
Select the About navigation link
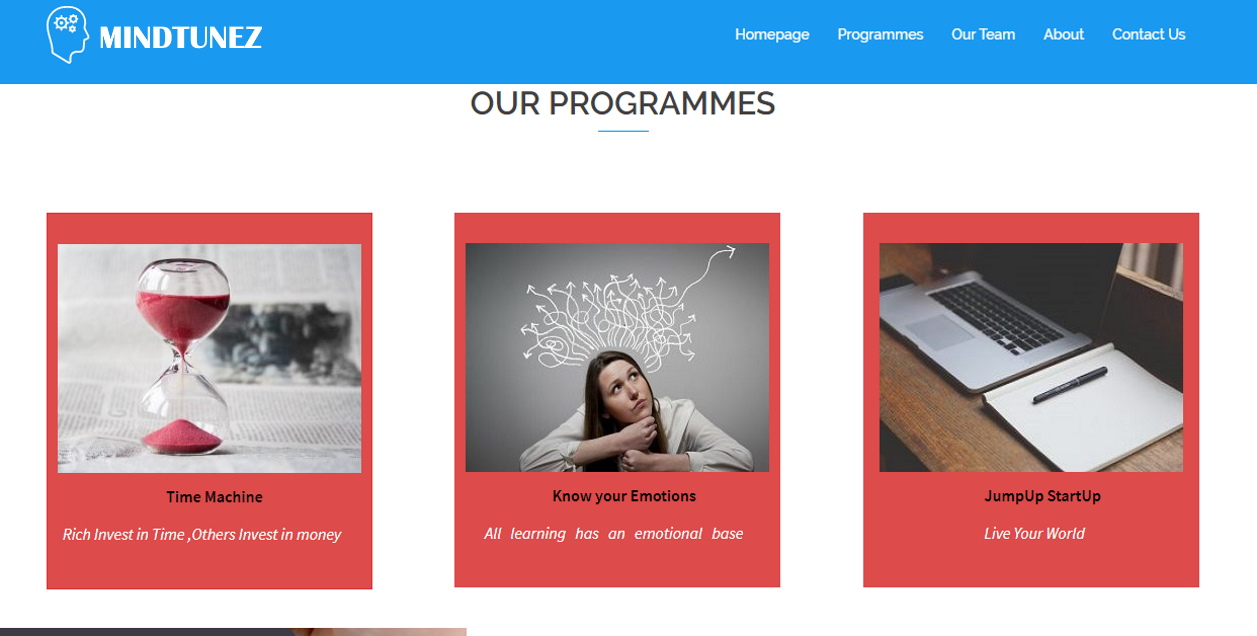pos(1063,34)
